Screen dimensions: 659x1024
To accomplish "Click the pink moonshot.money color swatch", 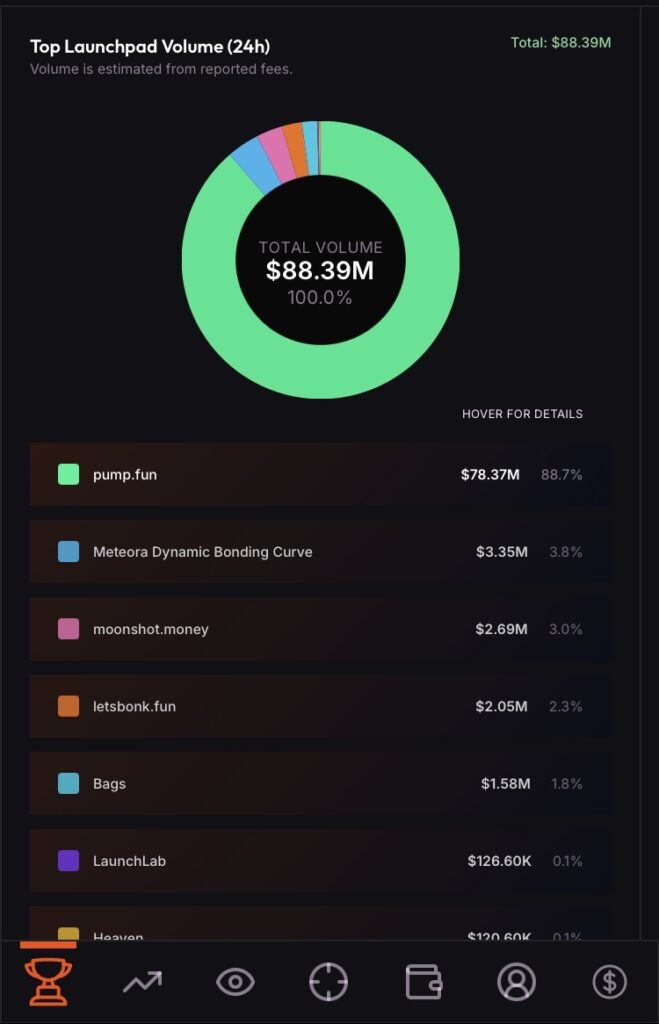I will pos(69,629).
